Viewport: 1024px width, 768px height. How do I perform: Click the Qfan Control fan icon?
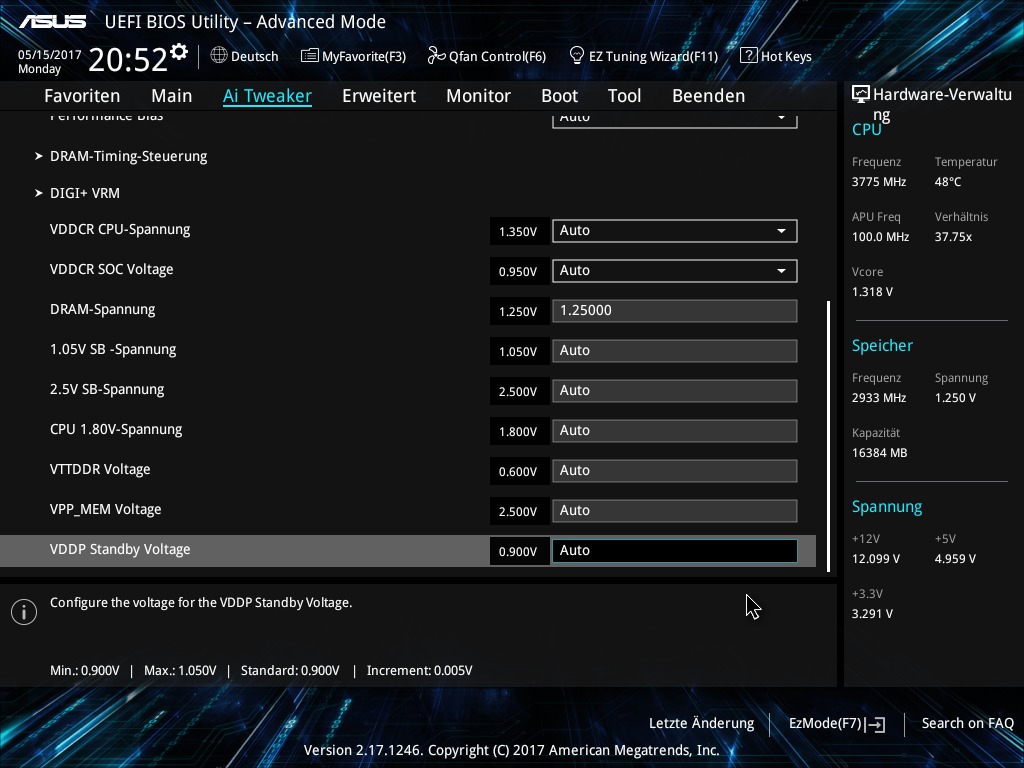(x=436, y=56)
